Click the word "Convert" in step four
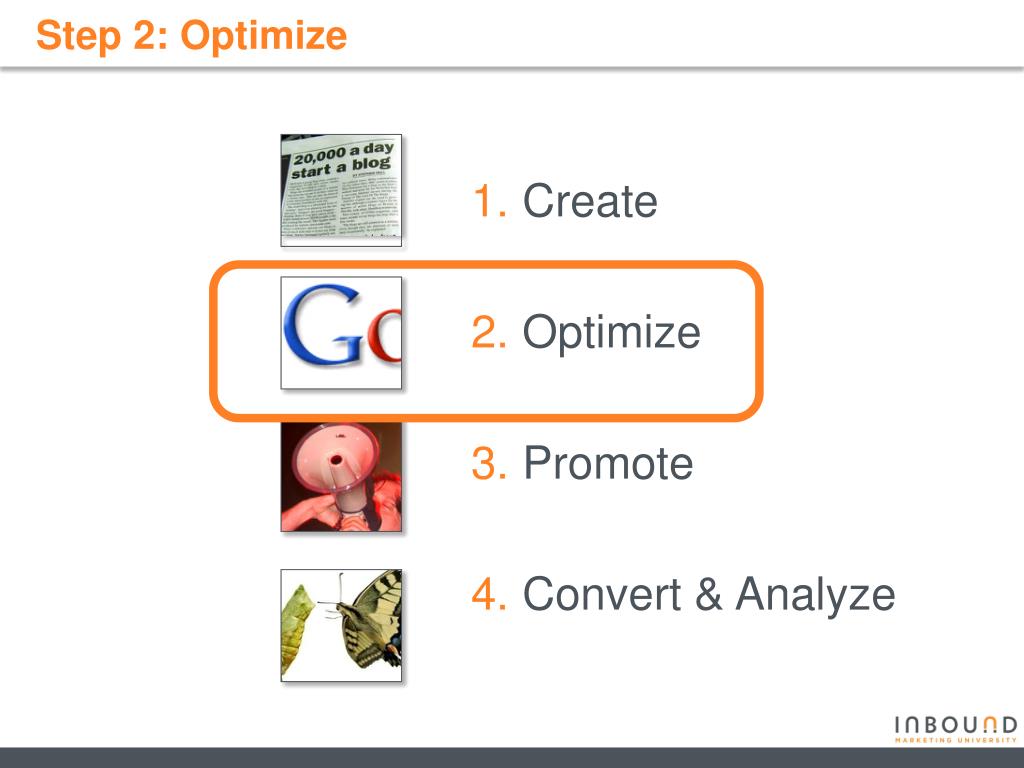The image size is (1024, 768). coord(597,594)
